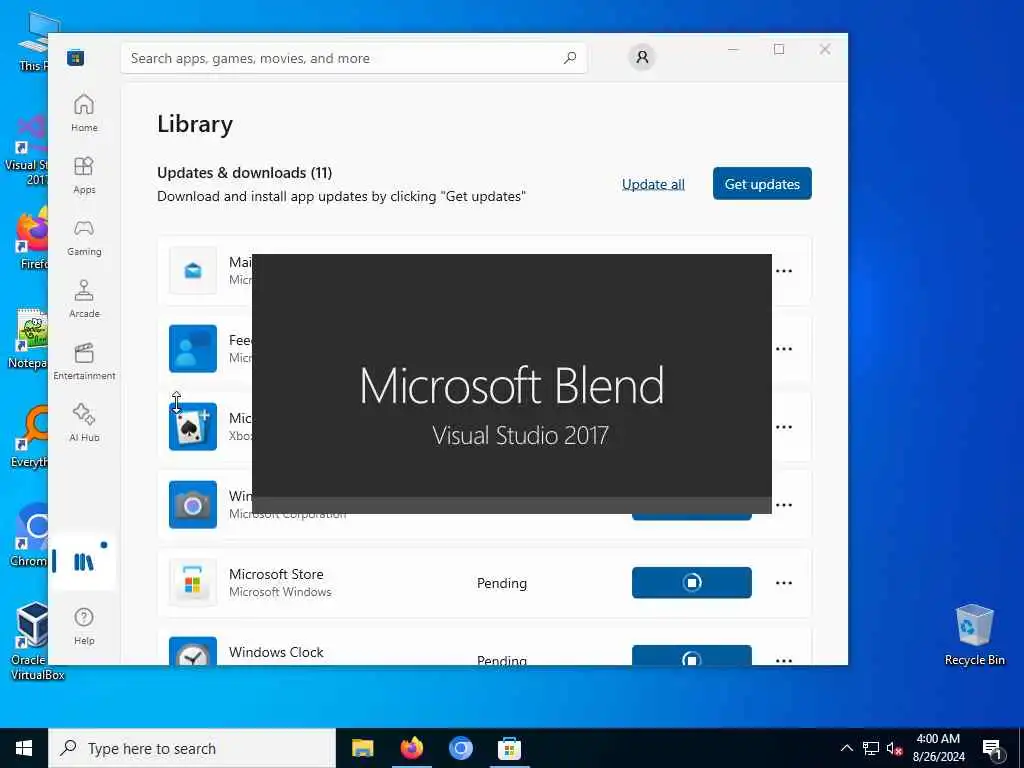The width and height of the screenshot is (1024, 768).
Task: Select the Library icon in sidebar
Action: click(x=84, y=562)
